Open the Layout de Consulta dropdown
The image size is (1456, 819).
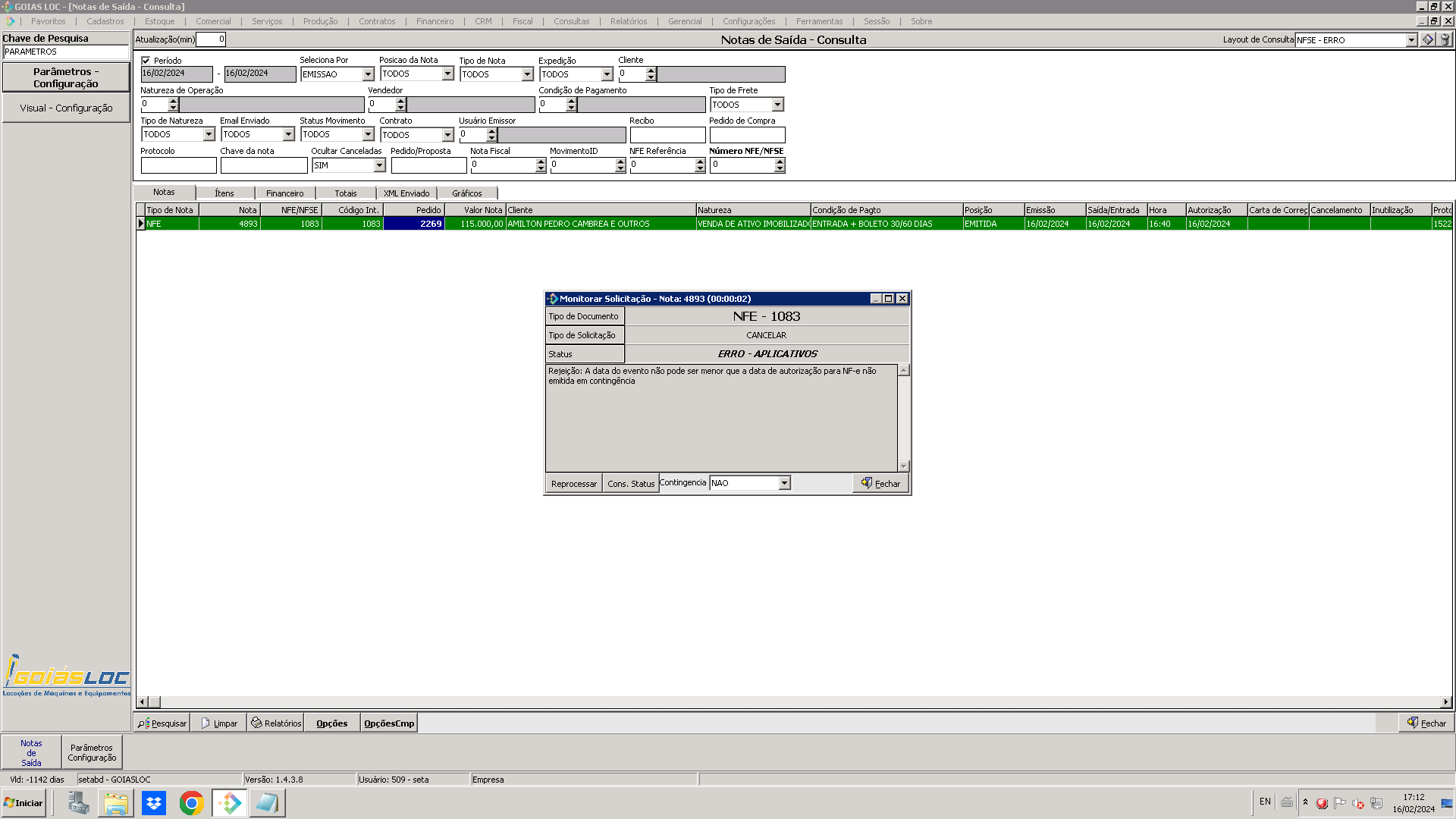click(x=1411, y=40)
